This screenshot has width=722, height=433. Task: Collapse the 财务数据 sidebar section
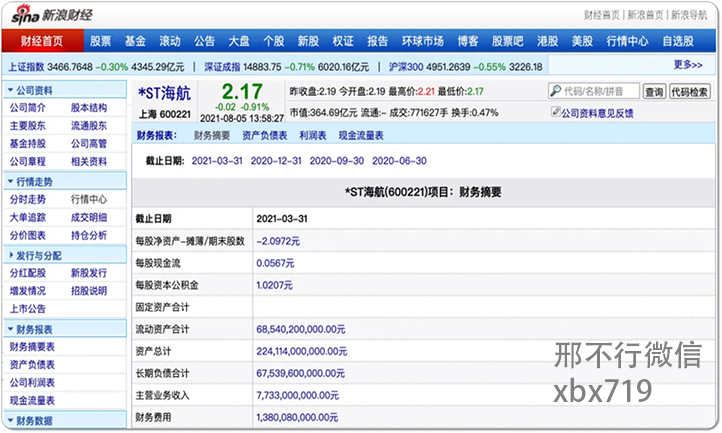(x=11, y=420)
